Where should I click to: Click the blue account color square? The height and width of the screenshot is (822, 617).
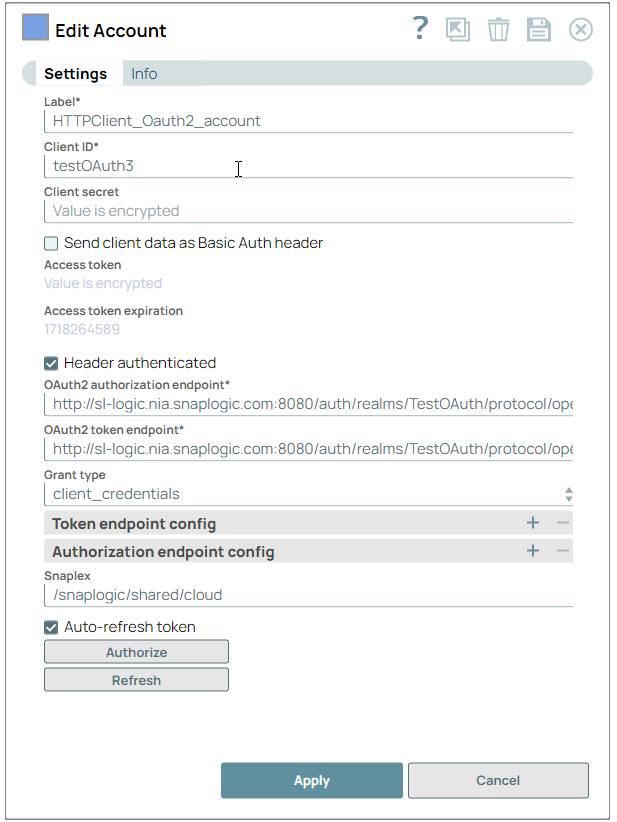(x=35, y=28)
